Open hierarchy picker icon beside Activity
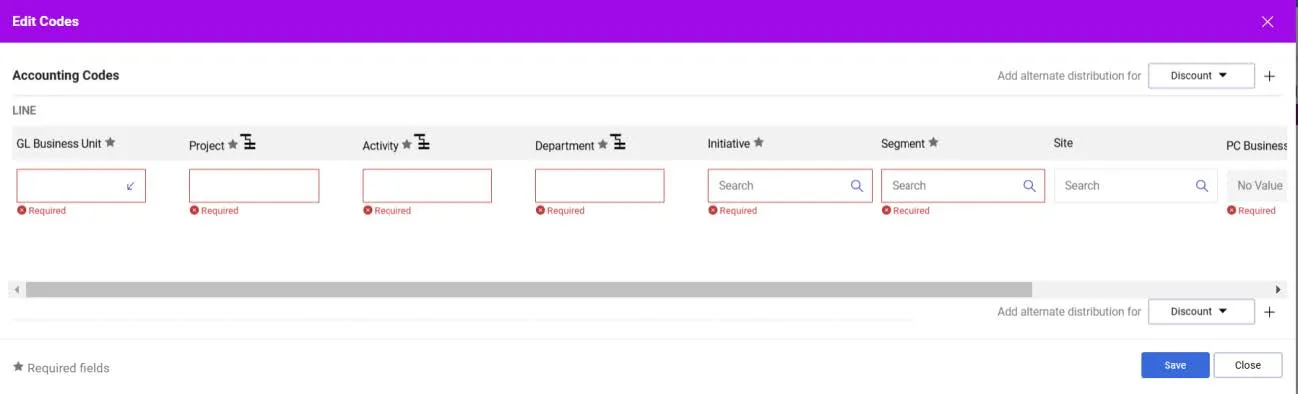The width and height of the screenshot is (1298, 394). 422,143
